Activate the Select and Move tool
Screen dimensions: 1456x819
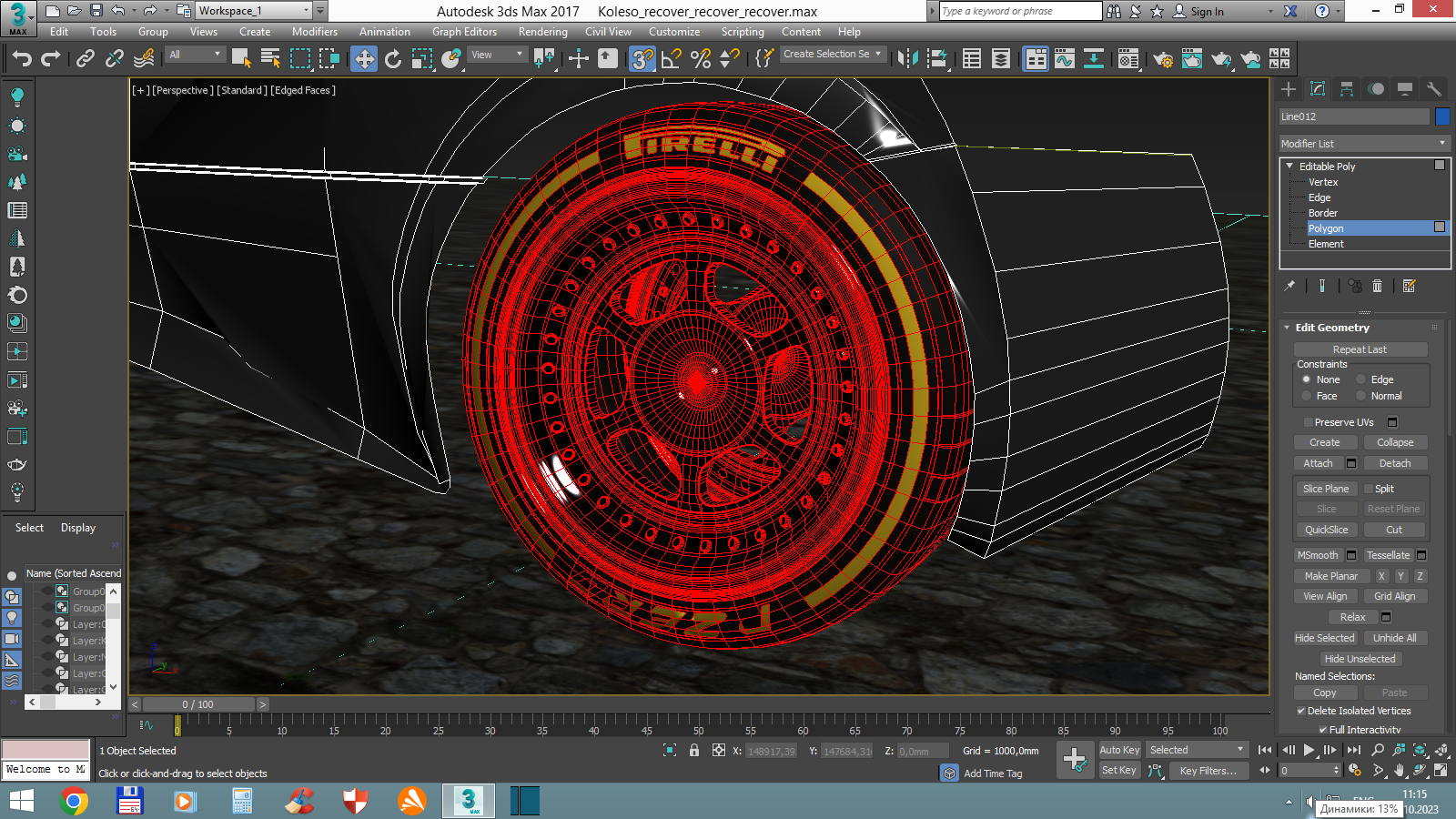pos(364,59)
